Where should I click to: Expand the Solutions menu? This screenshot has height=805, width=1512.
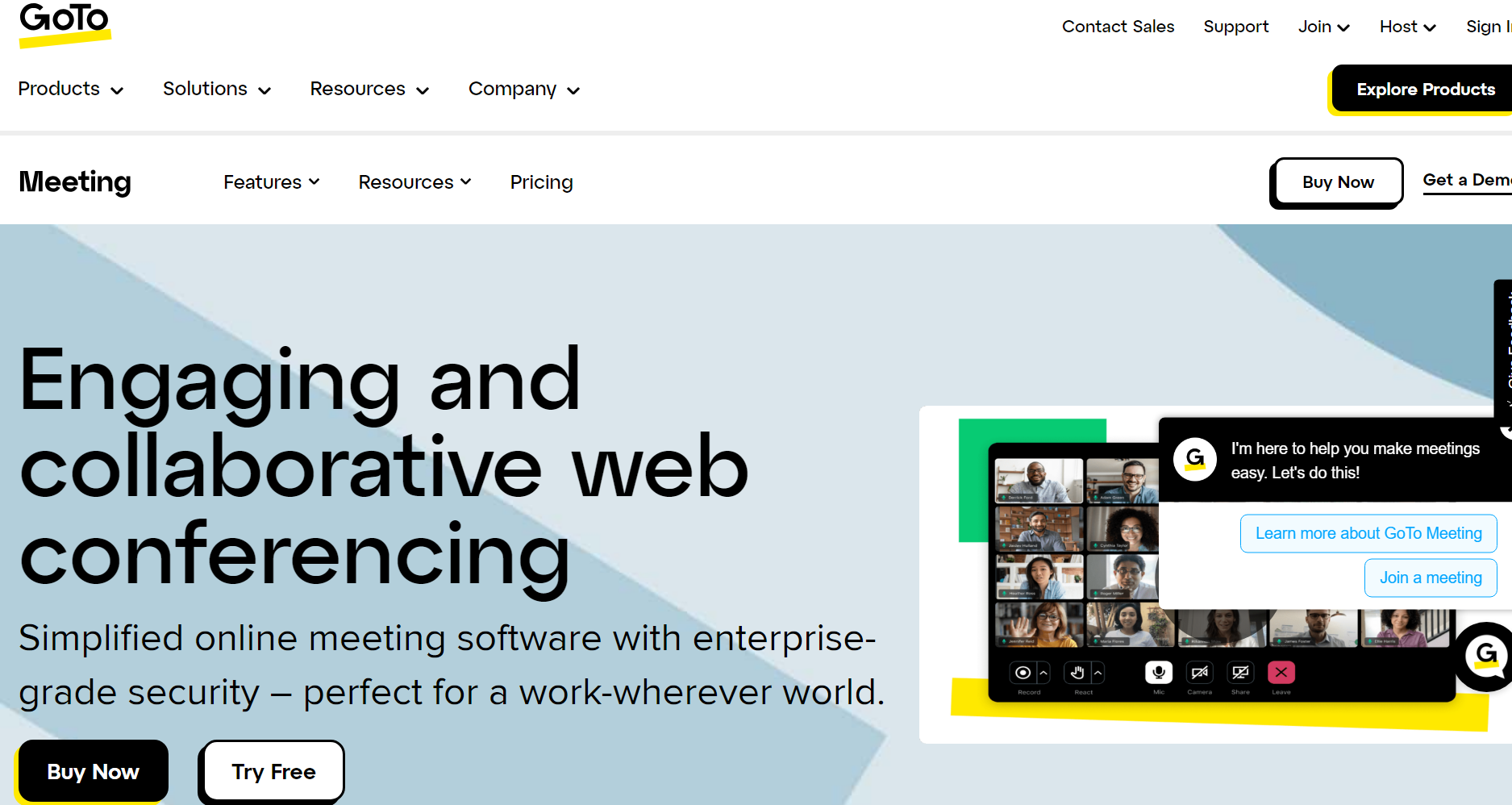tap(217, 89)
